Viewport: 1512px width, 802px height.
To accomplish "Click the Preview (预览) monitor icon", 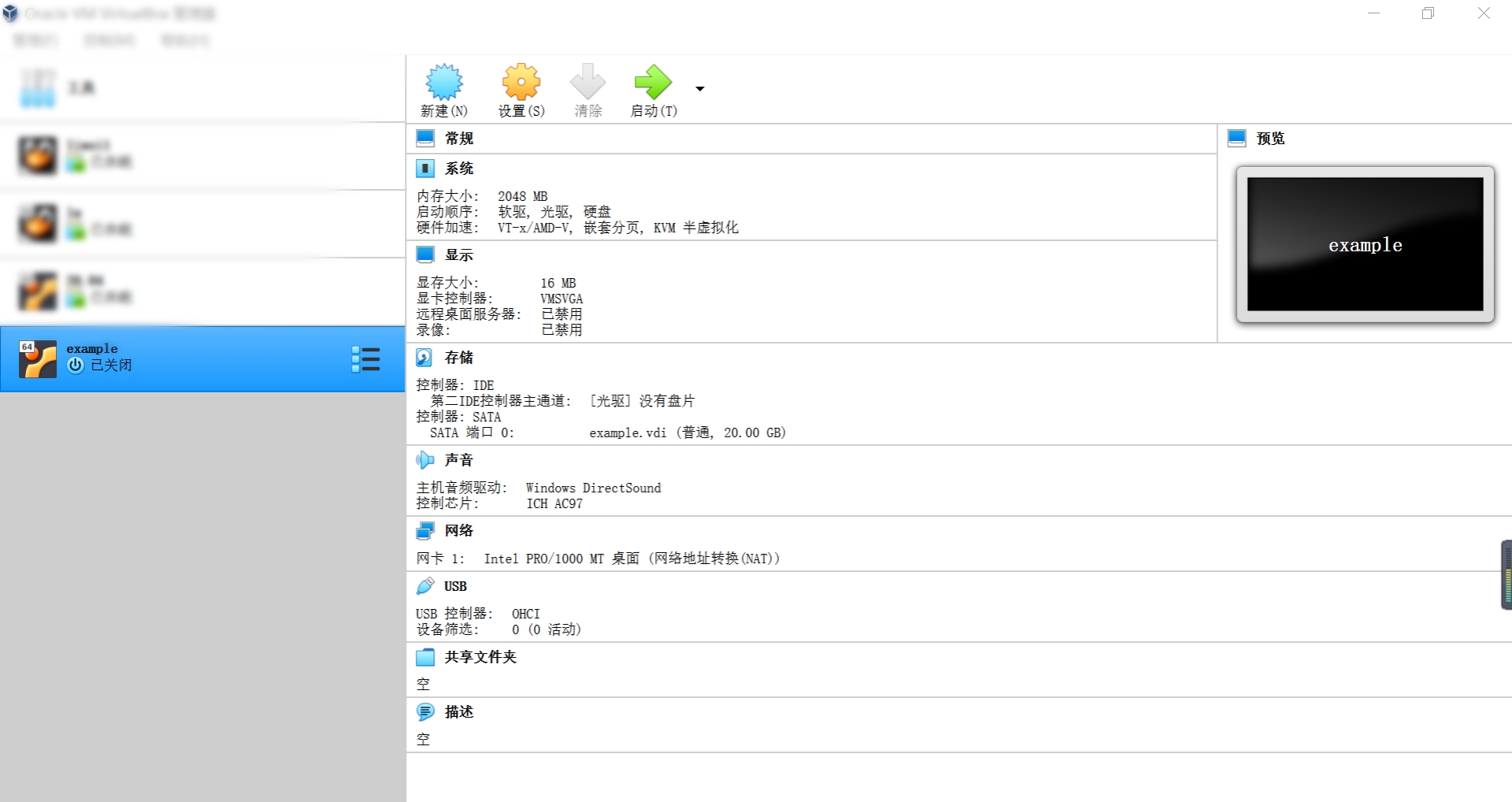I will tap(1237, 139).
